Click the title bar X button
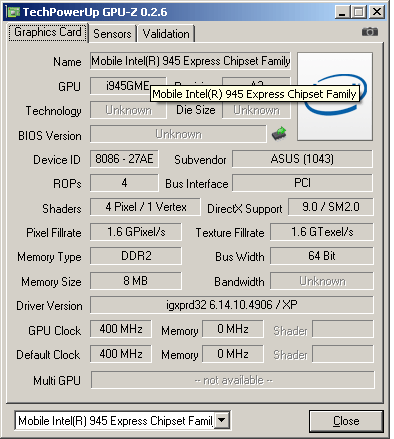394x439 pixels. [377, 12]
